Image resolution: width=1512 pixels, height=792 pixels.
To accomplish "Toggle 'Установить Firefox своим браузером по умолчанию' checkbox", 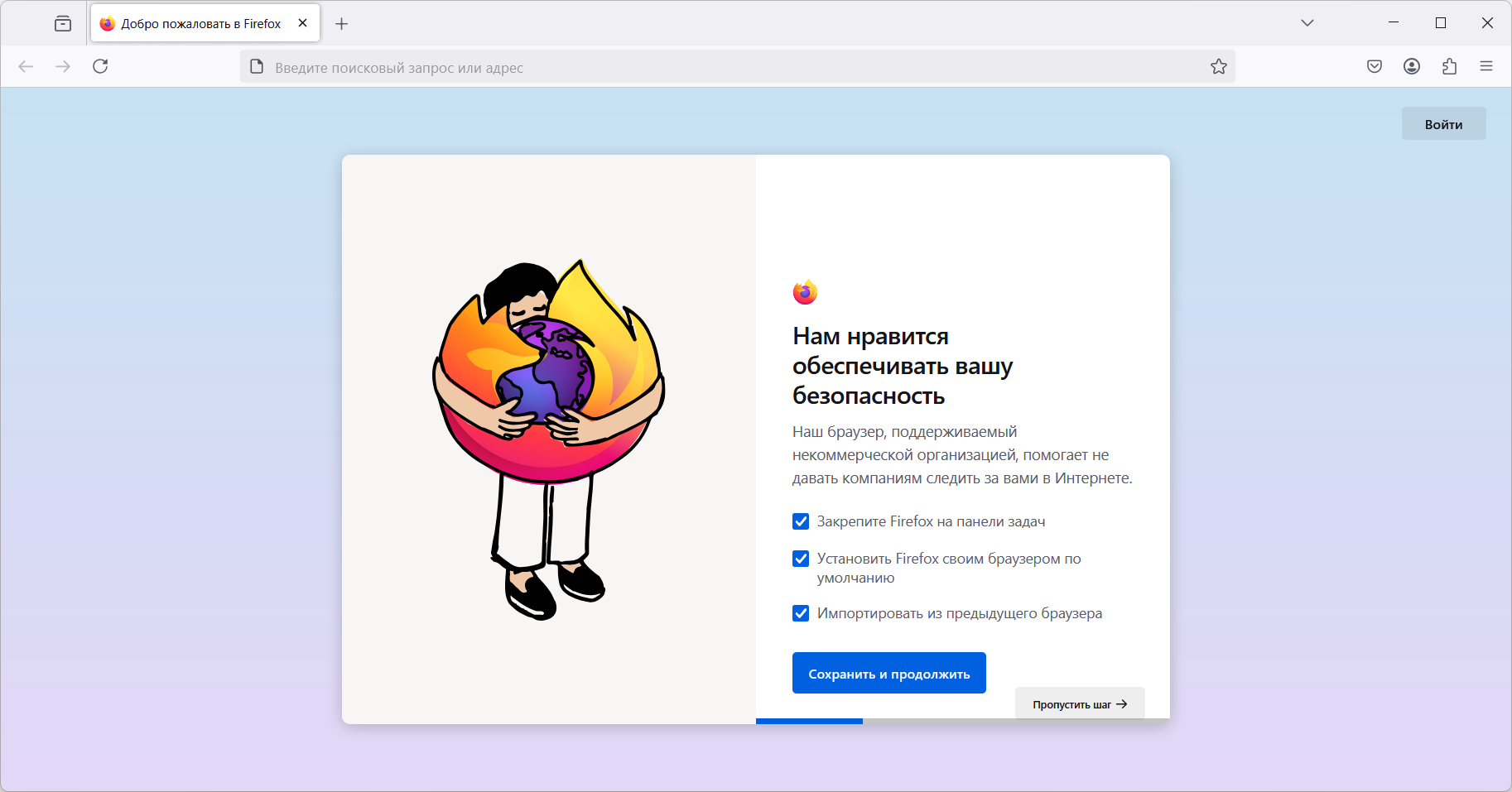I will click(801, 559).
